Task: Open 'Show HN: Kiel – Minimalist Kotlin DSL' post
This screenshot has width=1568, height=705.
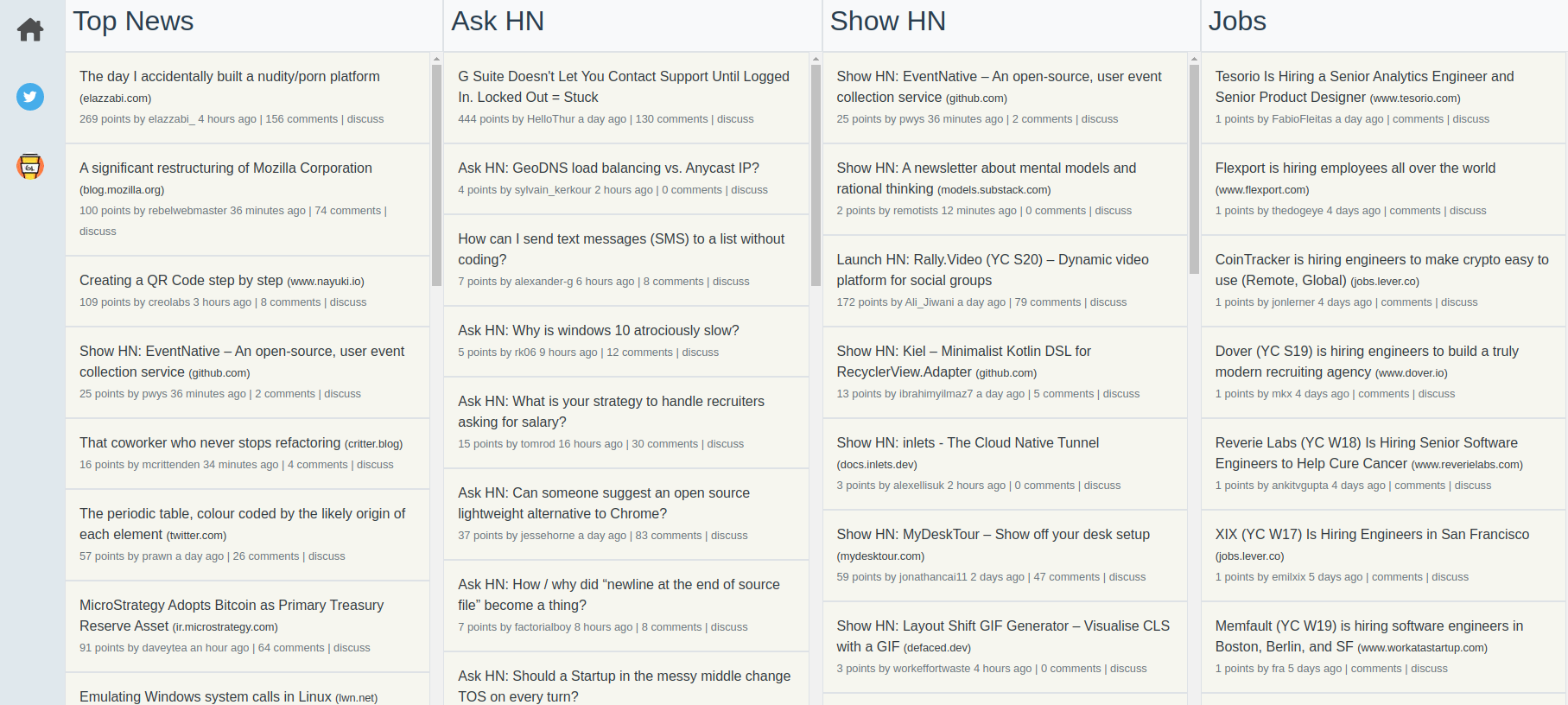Action: 963,361
